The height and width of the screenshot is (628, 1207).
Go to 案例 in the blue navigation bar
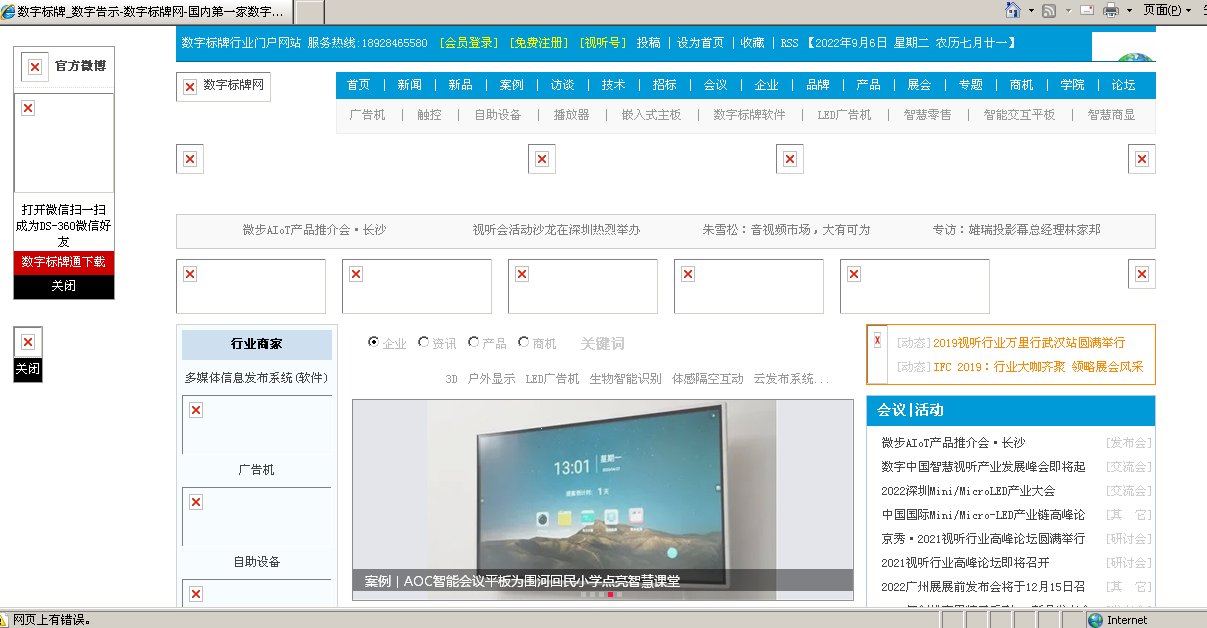[511, 85]
